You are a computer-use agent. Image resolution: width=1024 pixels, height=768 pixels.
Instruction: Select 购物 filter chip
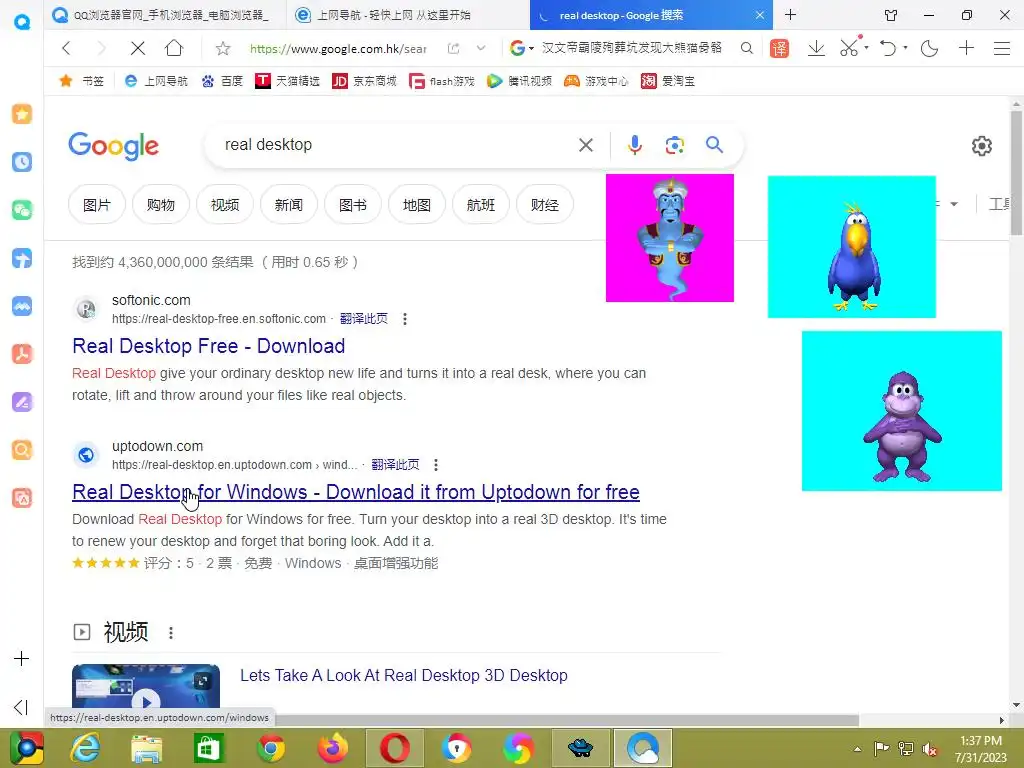[161, 205]
